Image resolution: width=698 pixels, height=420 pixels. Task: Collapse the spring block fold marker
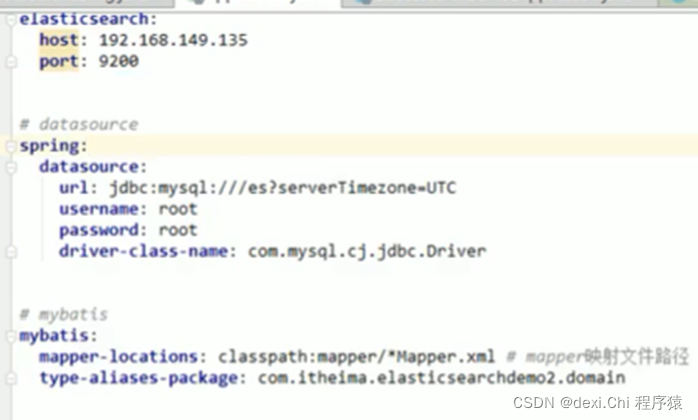(x=12, y=146)
